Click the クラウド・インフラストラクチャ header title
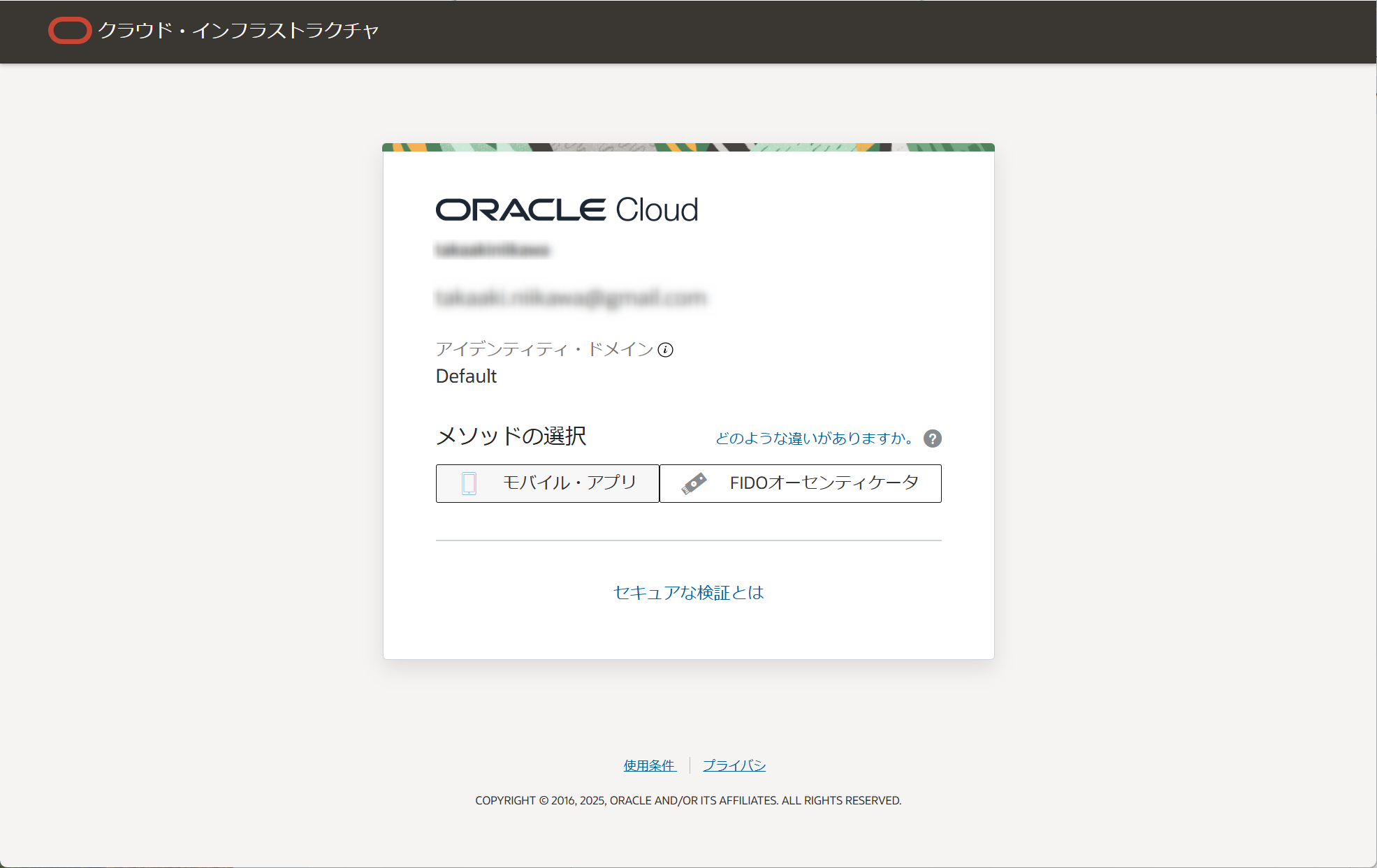This screenshot has height=868, width=1377. 238,31
